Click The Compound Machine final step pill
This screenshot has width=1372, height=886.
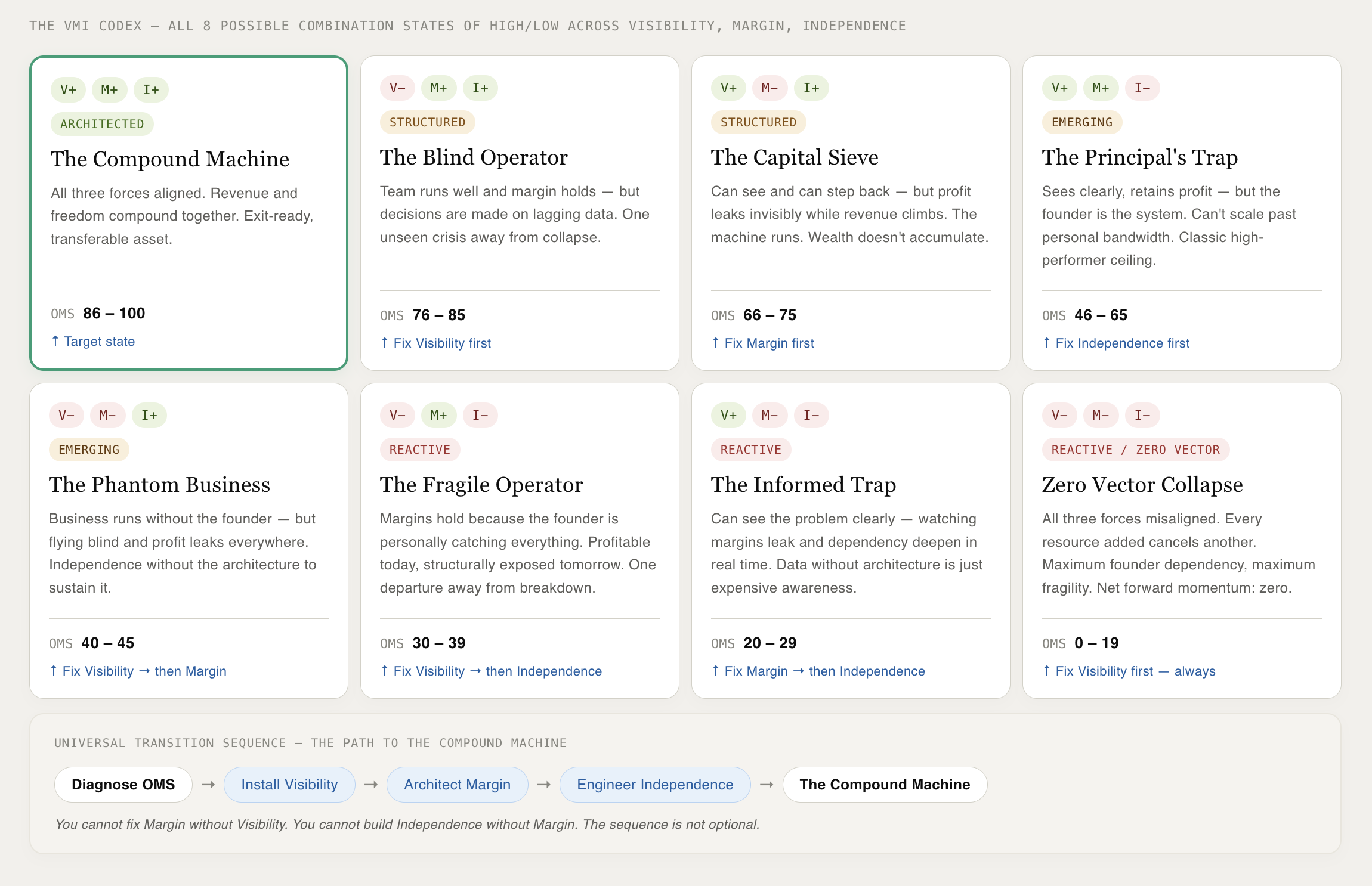884,785
